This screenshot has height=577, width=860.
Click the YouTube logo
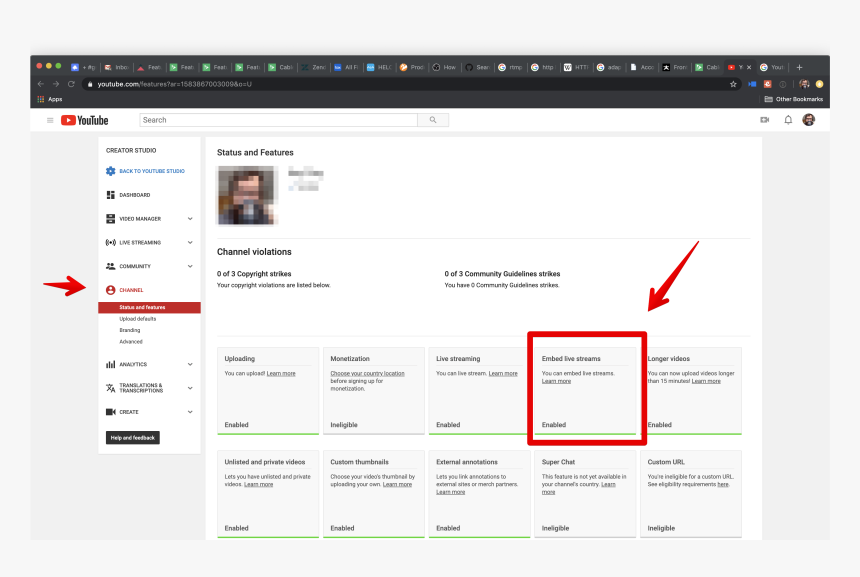coord(84,120)
